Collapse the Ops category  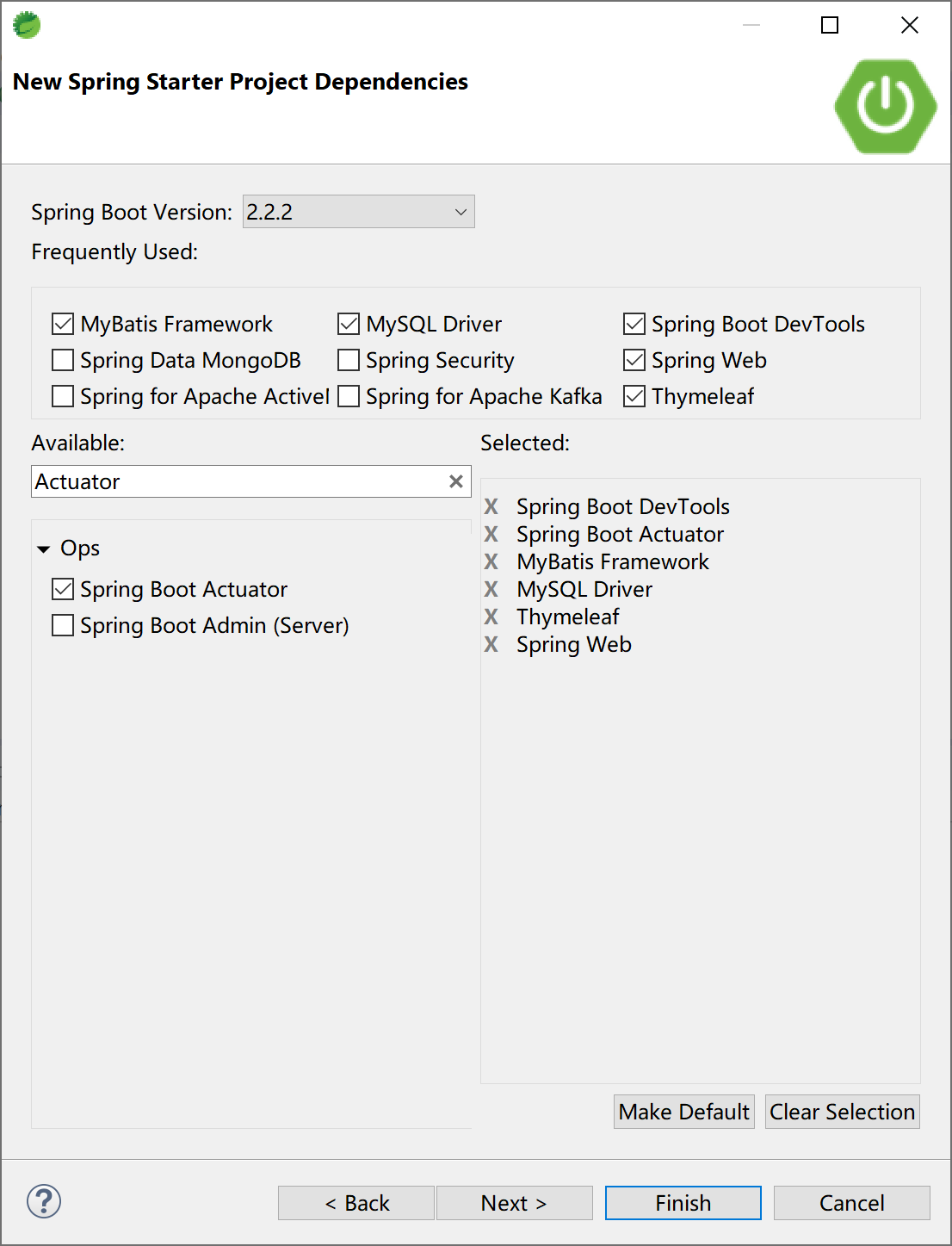coord(44,549)
